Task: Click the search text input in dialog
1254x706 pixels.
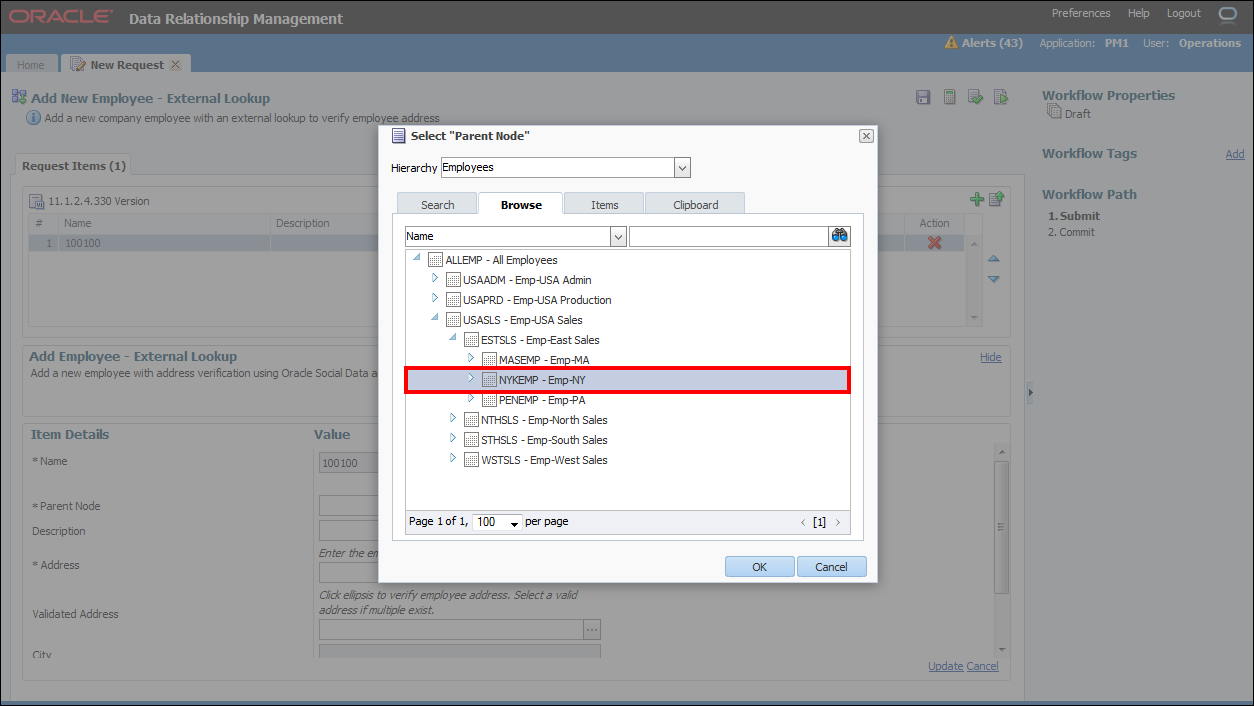Action: click(728, 236)
